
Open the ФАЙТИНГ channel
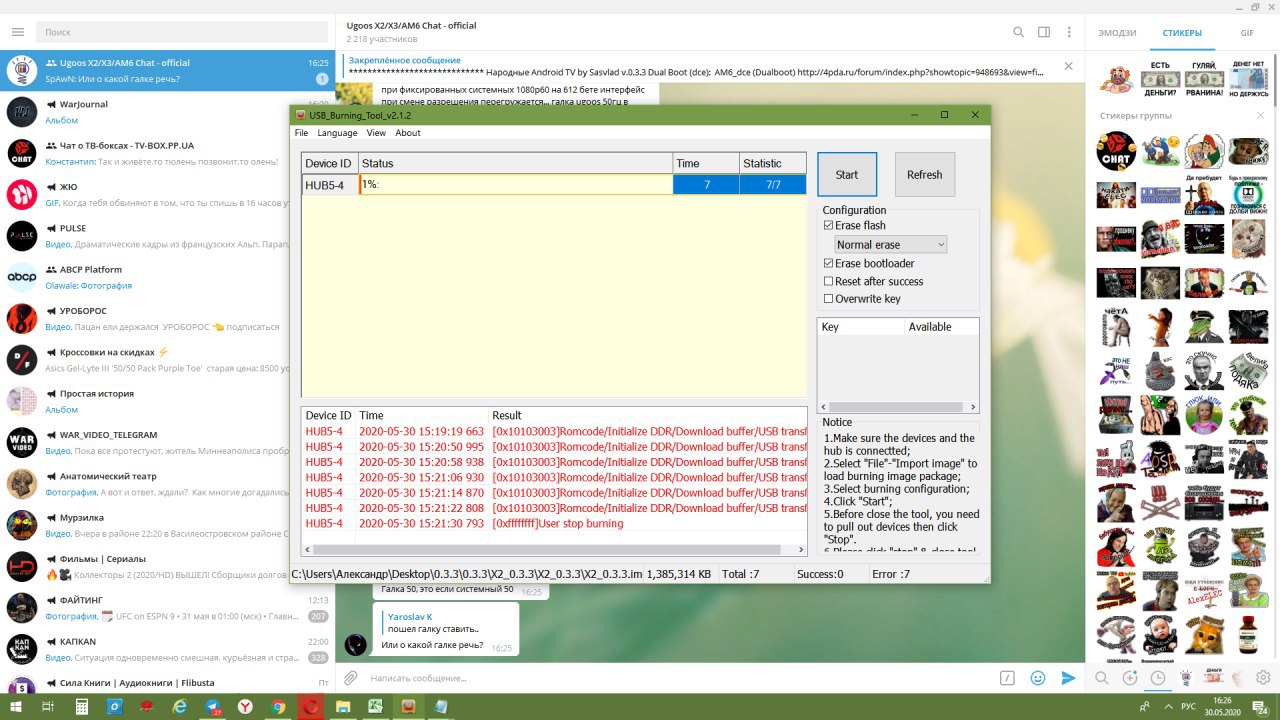[x=167, y=608]
